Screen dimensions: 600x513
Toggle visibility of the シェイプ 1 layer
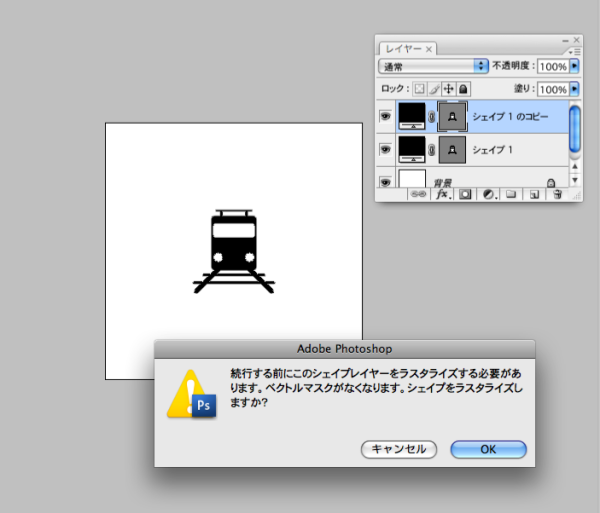click(x=386, y=150)
